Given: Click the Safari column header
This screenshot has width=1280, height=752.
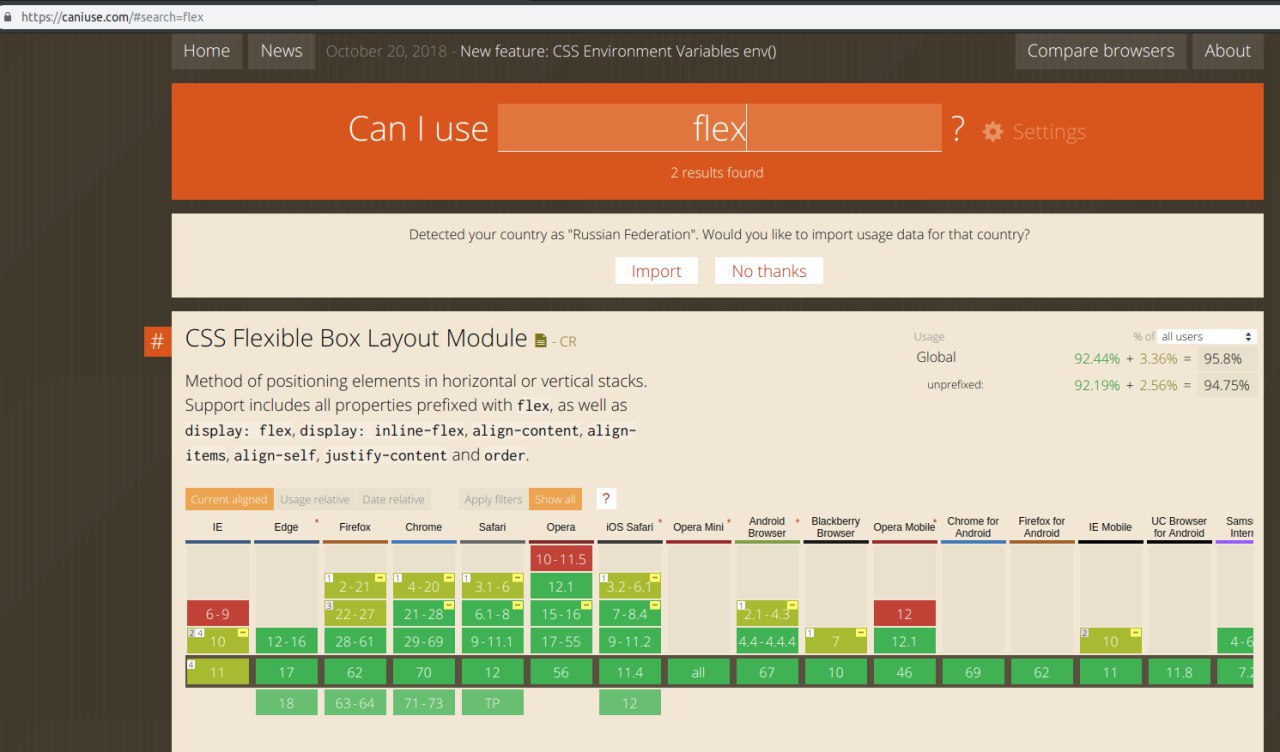Looking at the screenshot, I should [x=492, y=527].
